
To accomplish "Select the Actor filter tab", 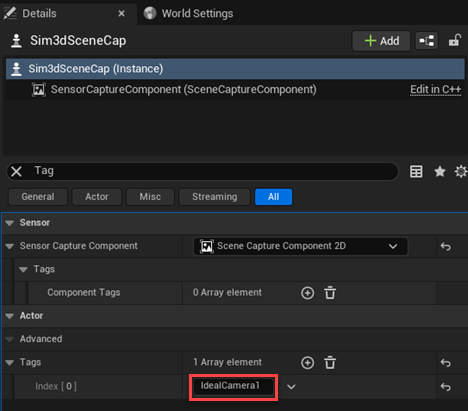I will (x=97, y=197).
